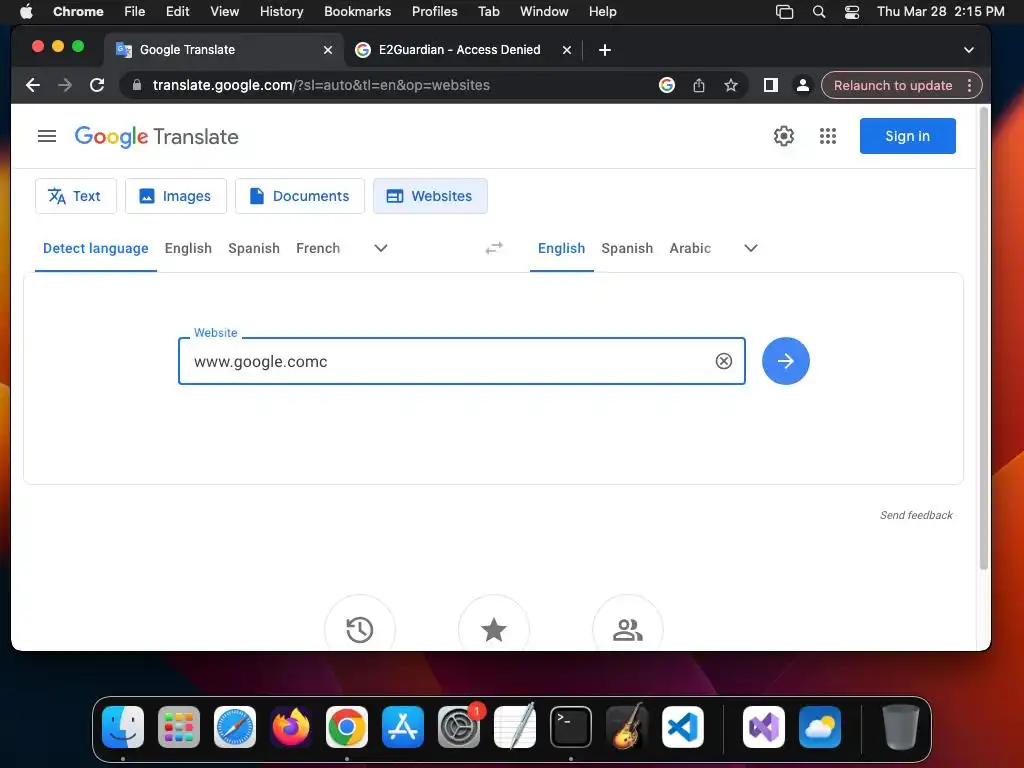This screenshot has height=768, width=1024.
Task: Click the Google Translate logo
Action: coord(157,136)
